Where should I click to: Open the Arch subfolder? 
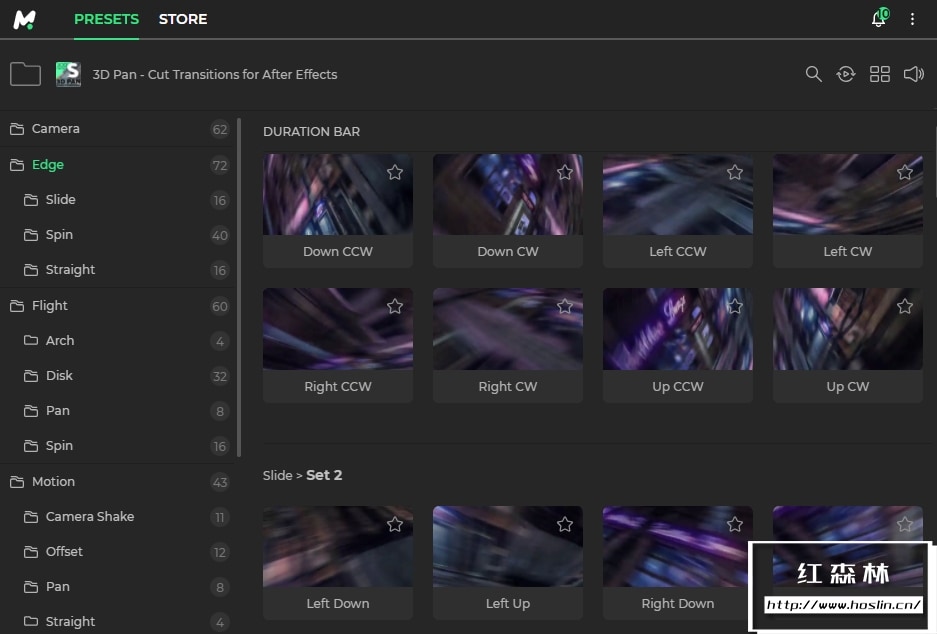point(118,341)
